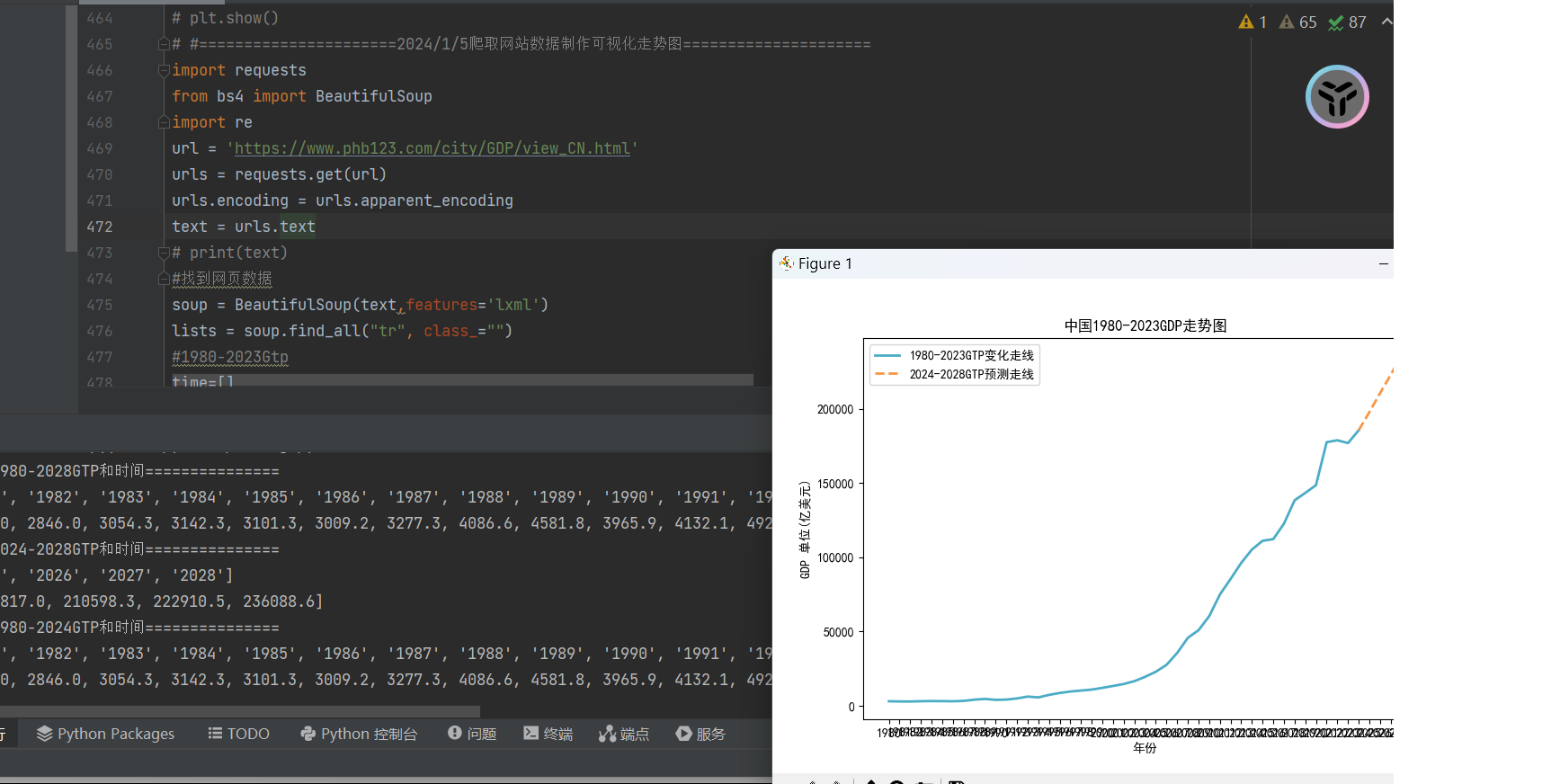The height and width of the screenshot is (784, 1560).
Task: Click the console horizontal scrollbar thumb
Action: click(x=239, y=711)
